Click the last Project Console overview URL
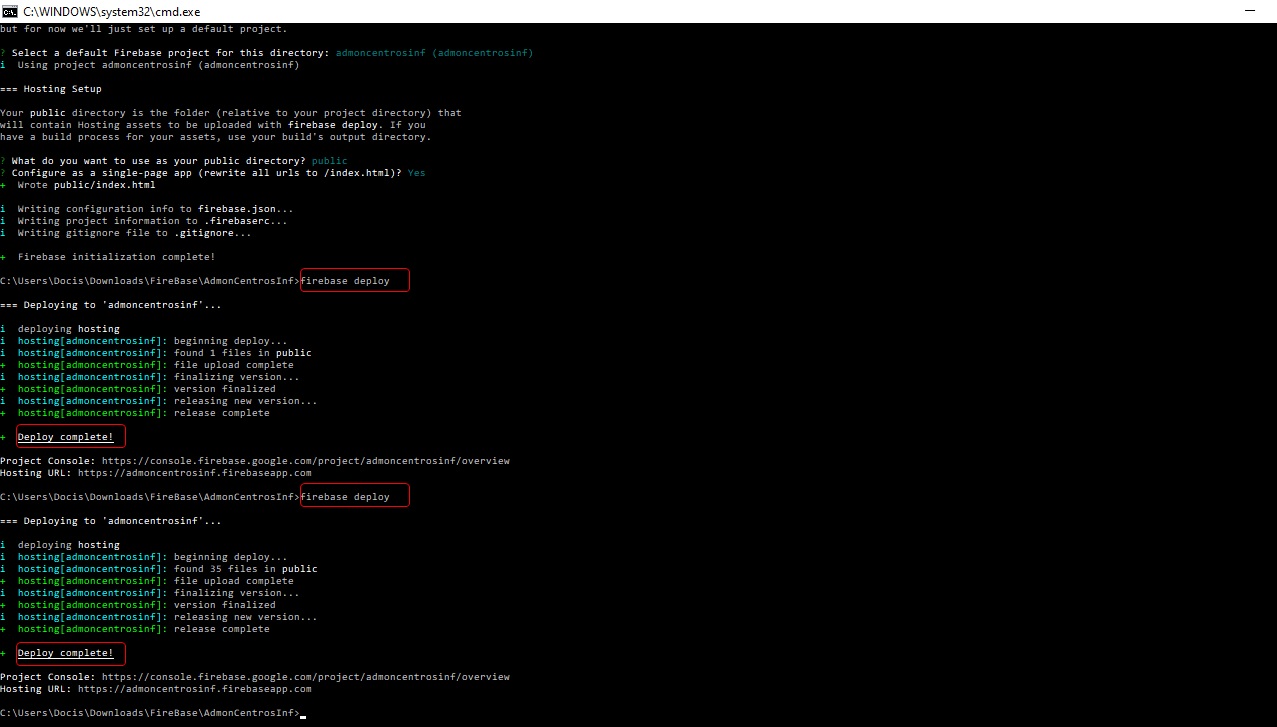This screenshot has width=1277, height=727. pos(305,677)
